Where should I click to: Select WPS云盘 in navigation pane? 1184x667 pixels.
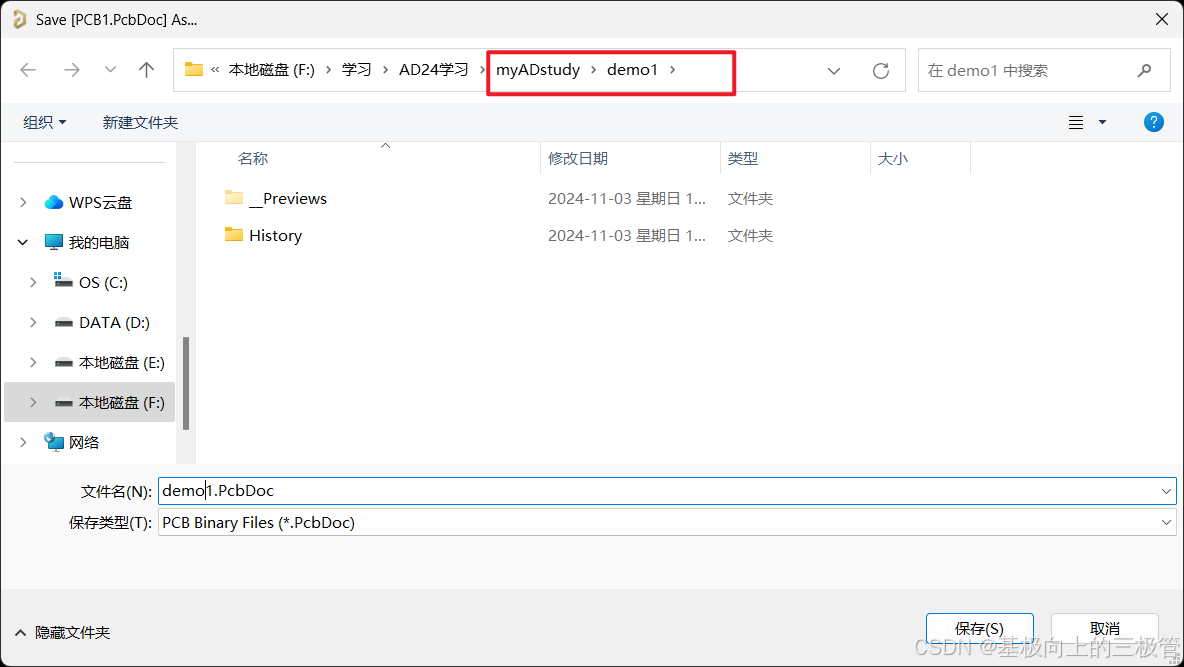(100, 202)
